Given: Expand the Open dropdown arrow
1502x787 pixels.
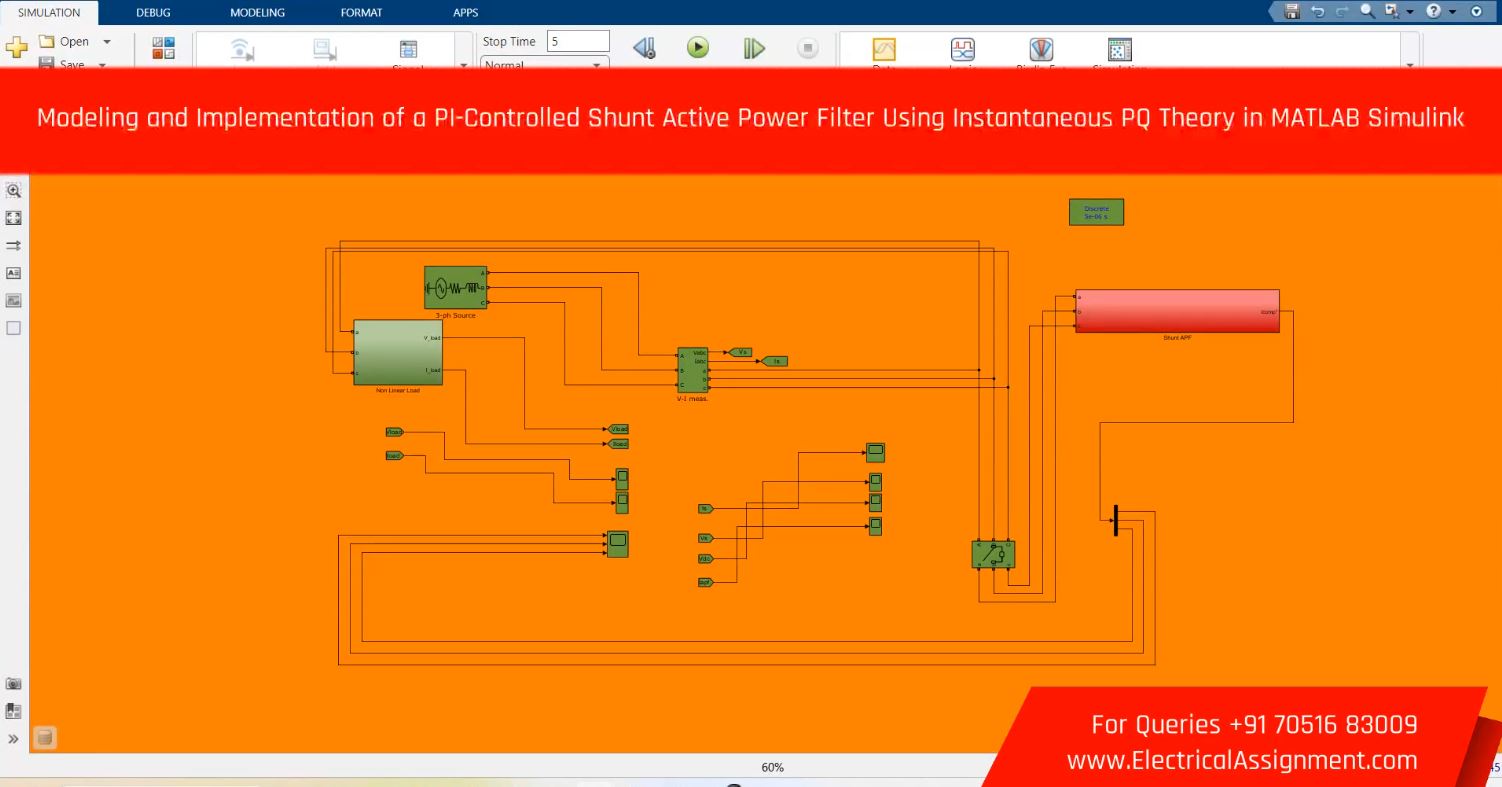Looking at the screenshot, I should click(107, 42).
